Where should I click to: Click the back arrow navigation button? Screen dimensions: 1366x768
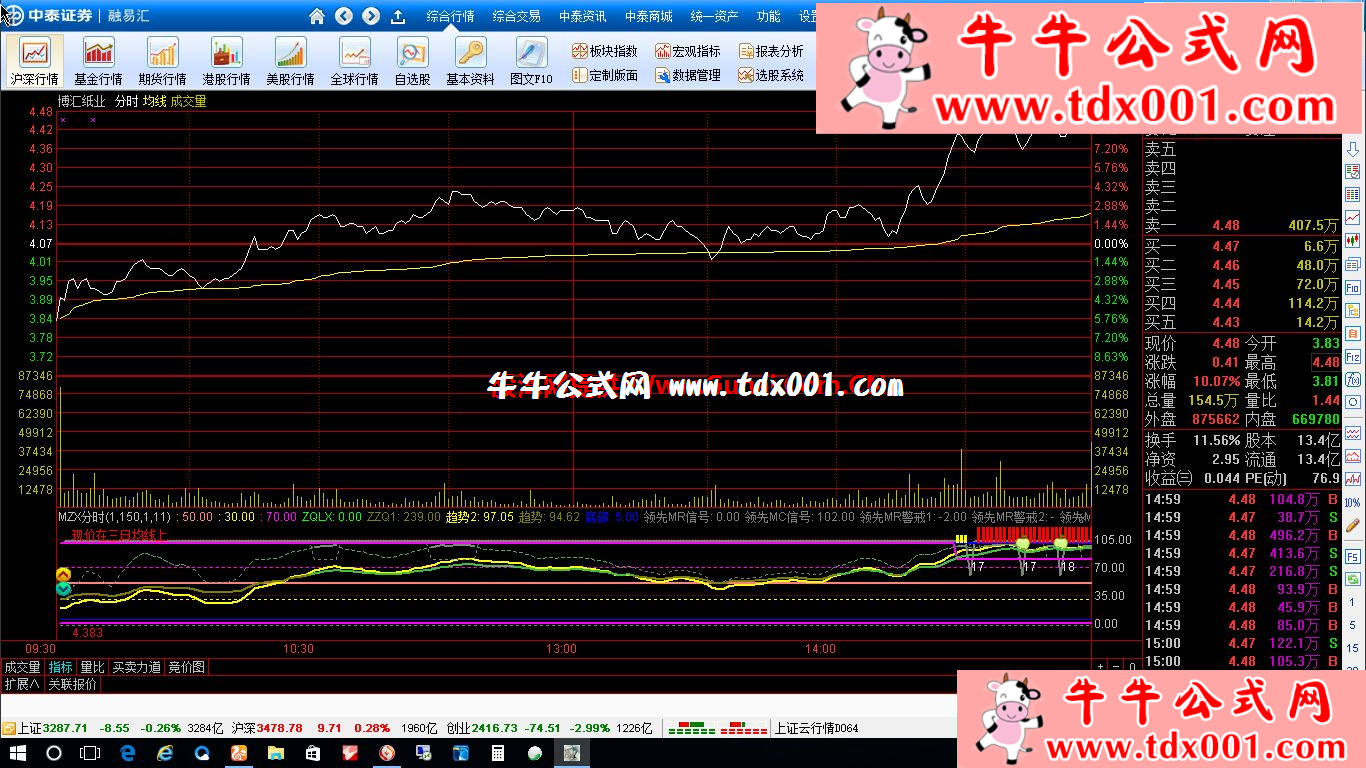tap(344, 16)
